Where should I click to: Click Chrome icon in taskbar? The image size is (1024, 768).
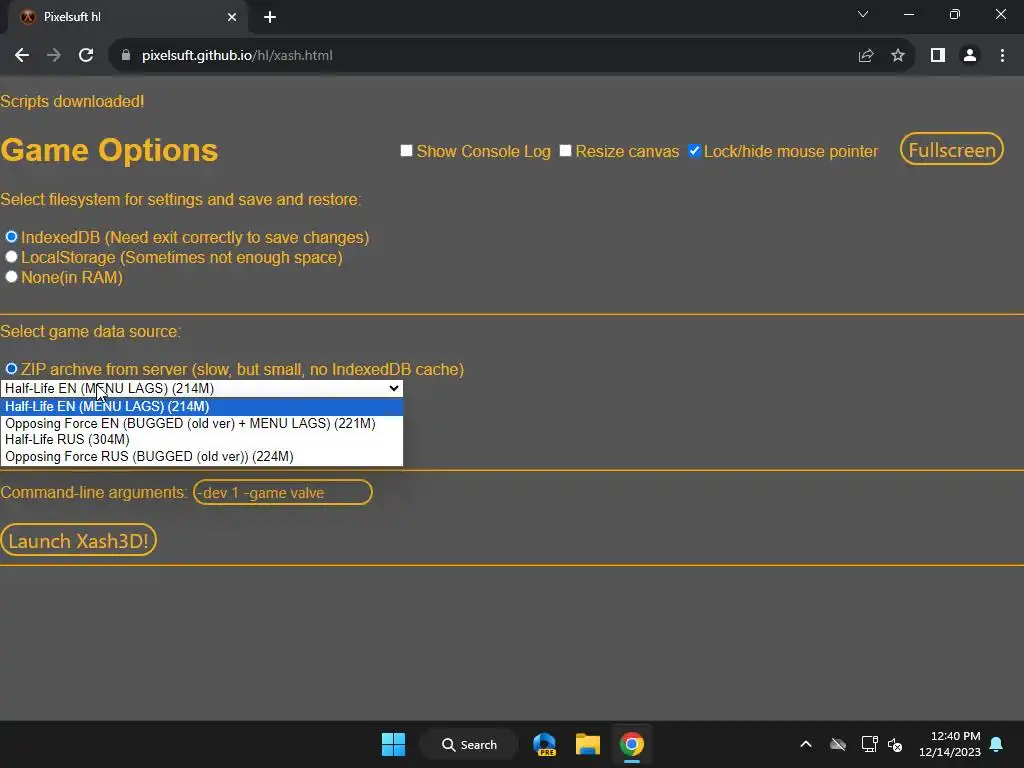(x=632, y=744)
